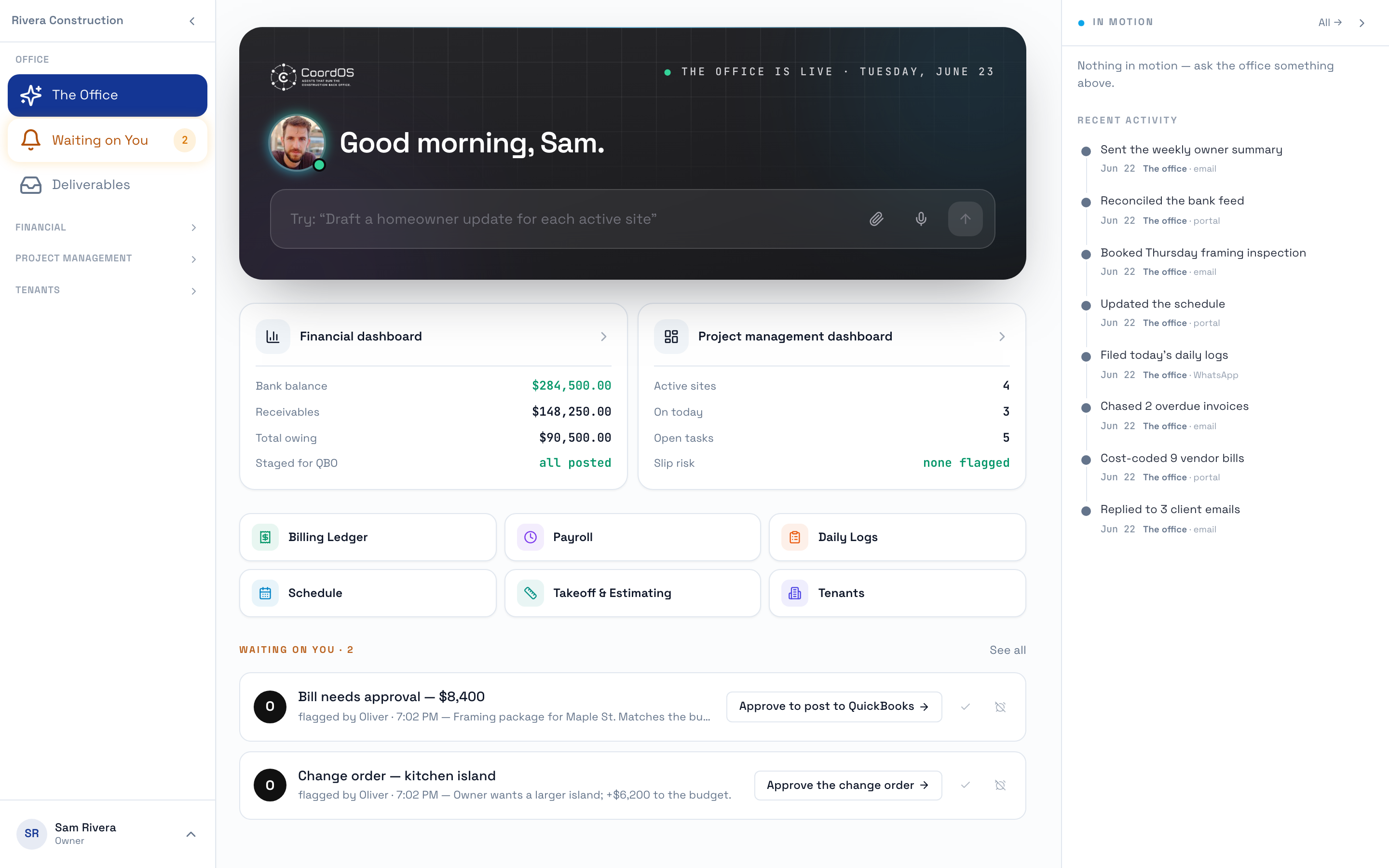The height and width of the screenshot is (868, 1389).
Task: Open Reconciled the bank feed activity
Action: click(x=1172, y=201)
